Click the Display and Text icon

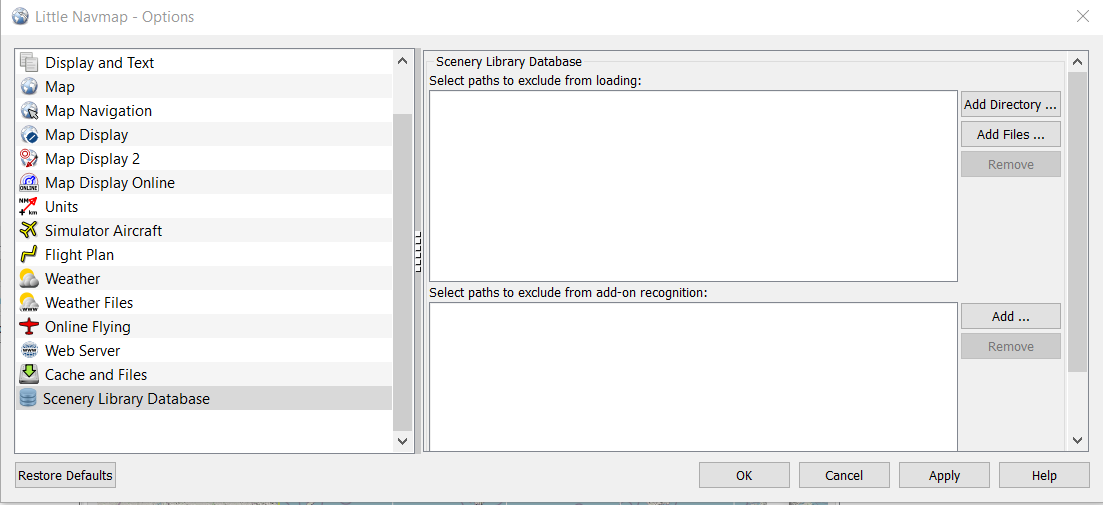pos(29,63)
